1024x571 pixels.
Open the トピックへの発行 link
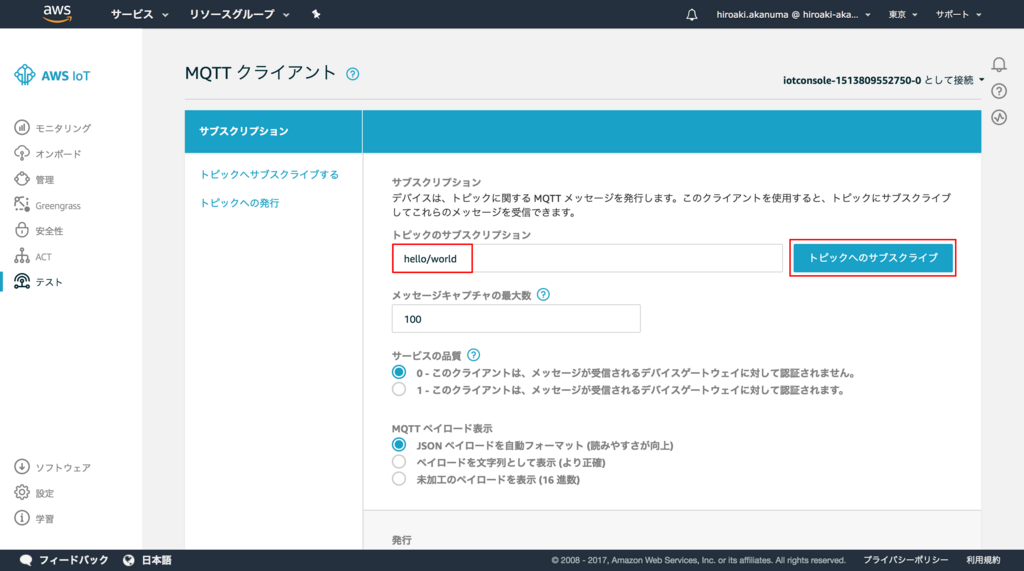click(239, 203)
